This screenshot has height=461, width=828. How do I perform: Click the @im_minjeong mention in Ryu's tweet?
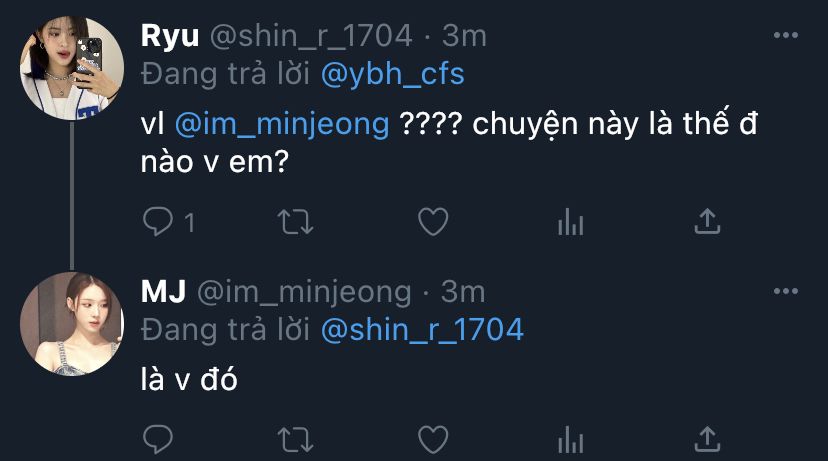click(x=282, y=127)
